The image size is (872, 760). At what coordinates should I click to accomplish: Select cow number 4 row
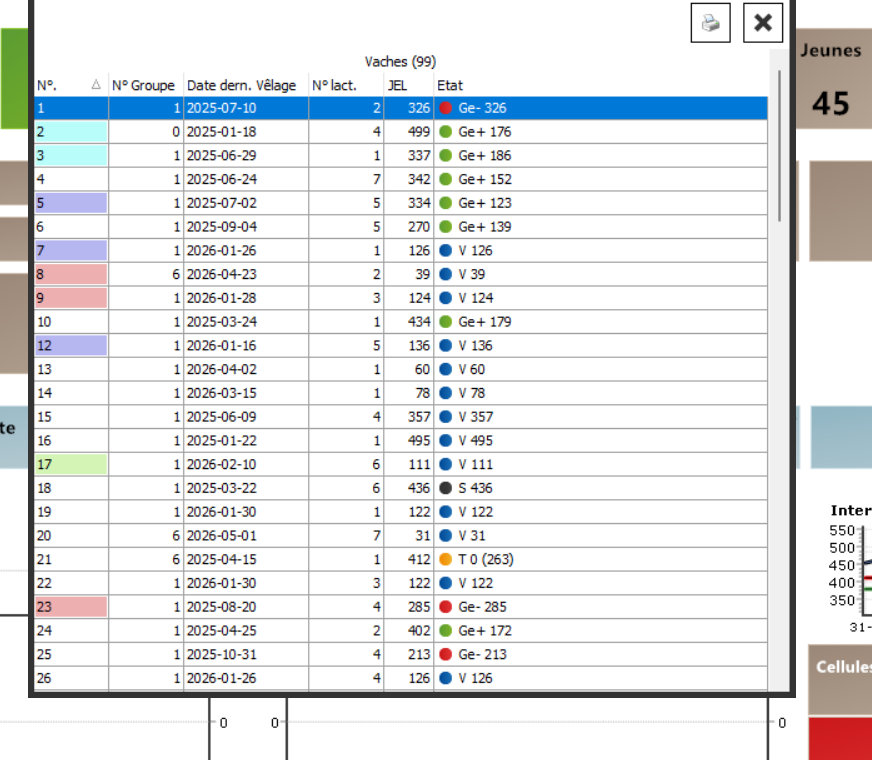401,179
